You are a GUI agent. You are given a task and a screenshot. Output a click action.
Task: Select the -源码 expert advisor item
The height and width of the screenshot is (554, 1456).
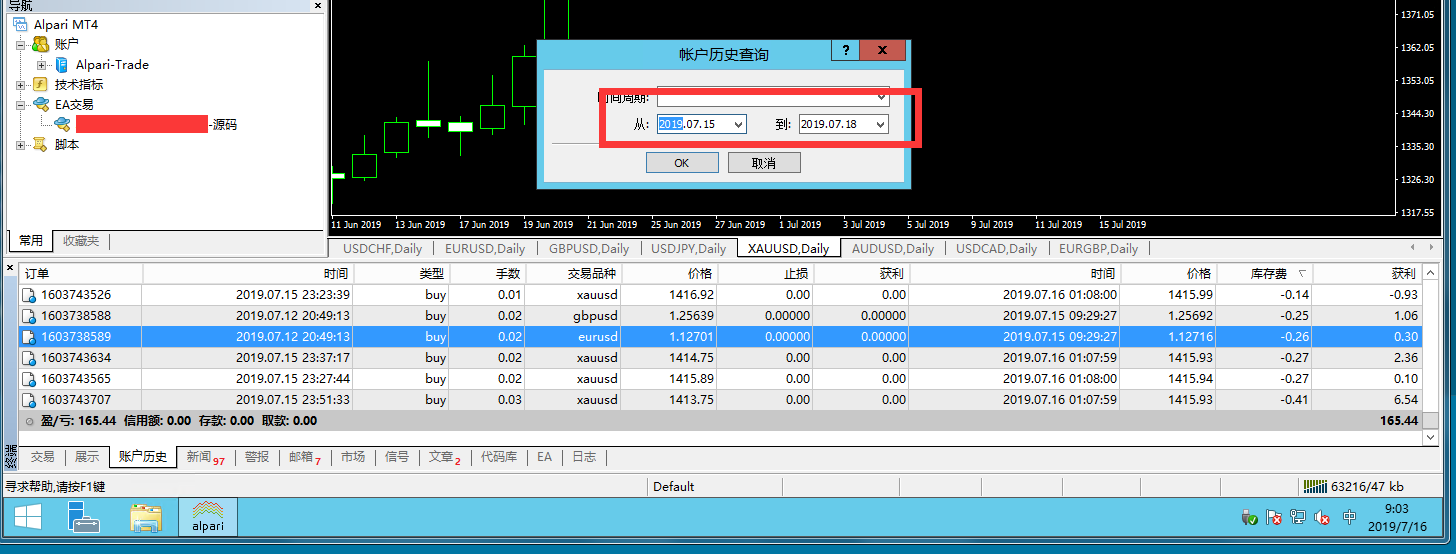[146, 124]
